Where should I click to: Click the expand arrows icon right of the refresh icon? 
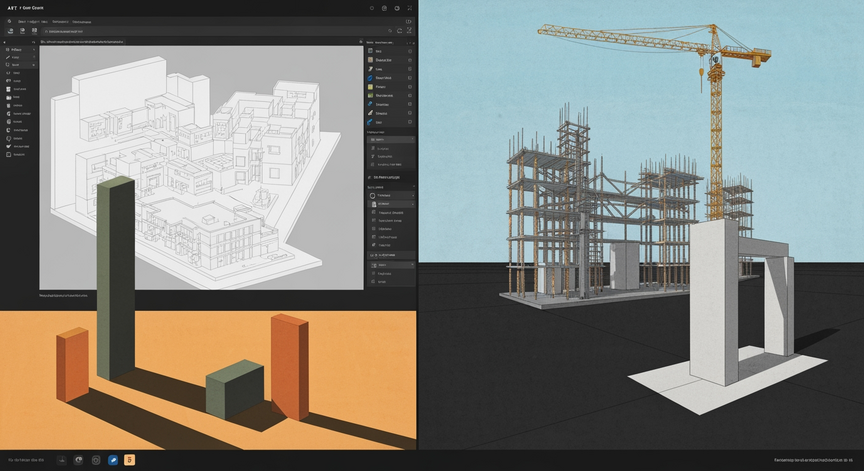(409, 31)
